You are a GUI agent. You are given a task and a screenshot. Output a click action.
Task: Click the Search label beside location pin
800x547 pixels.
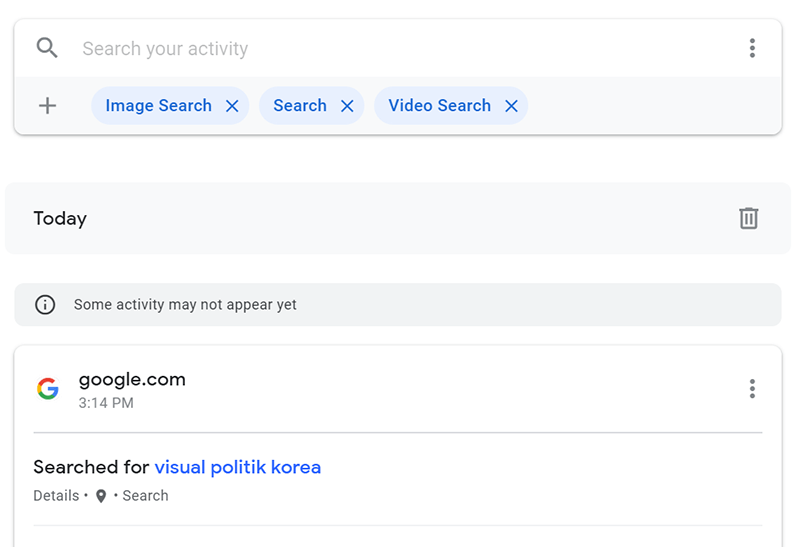click(x=145, y=495)
